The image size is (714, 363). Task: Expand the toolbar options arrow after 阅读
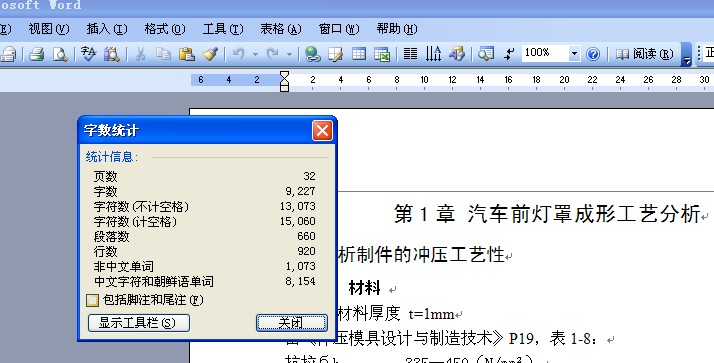[x=686, y=55]
